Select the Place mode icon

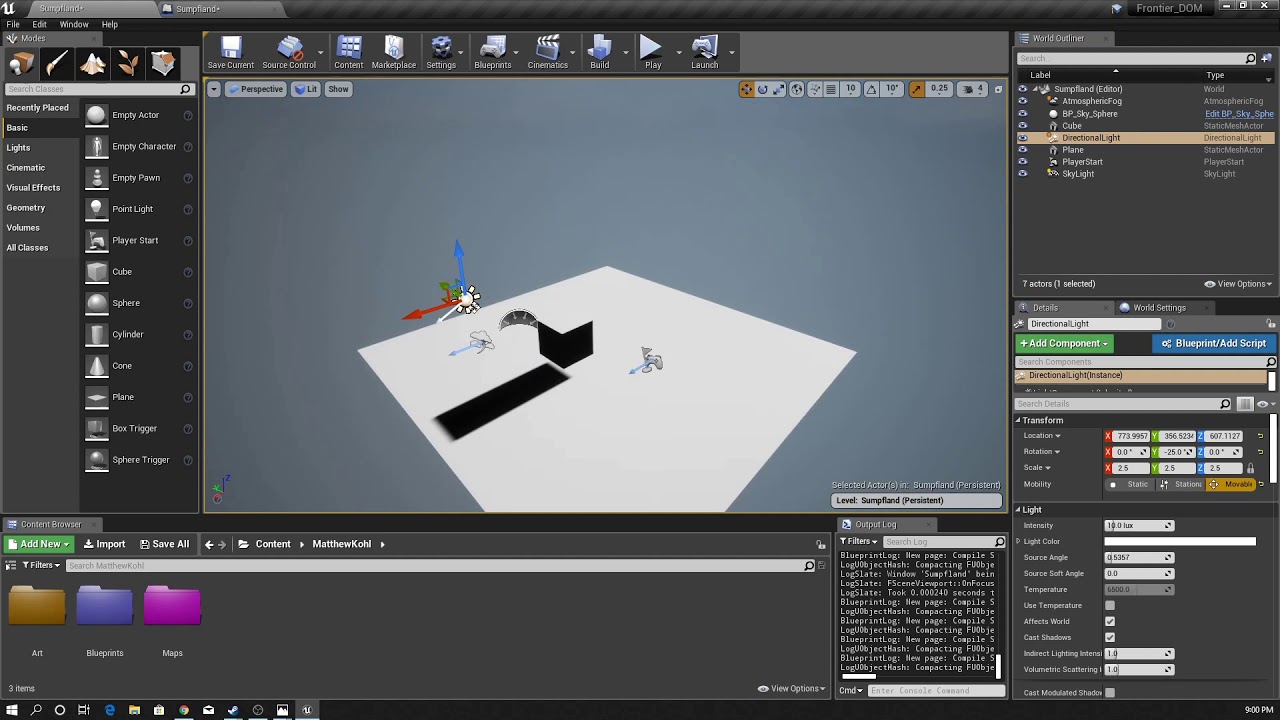(22, 64)
